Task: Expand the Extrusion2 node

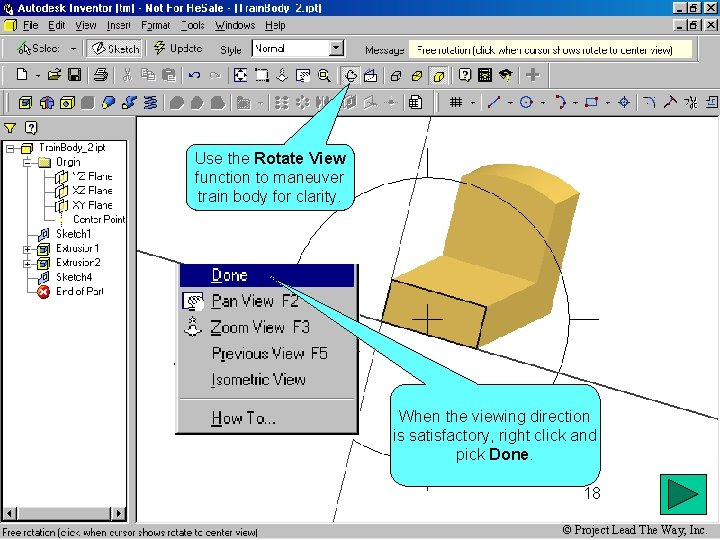Action: pyautogui.click(x=27, y=264)
